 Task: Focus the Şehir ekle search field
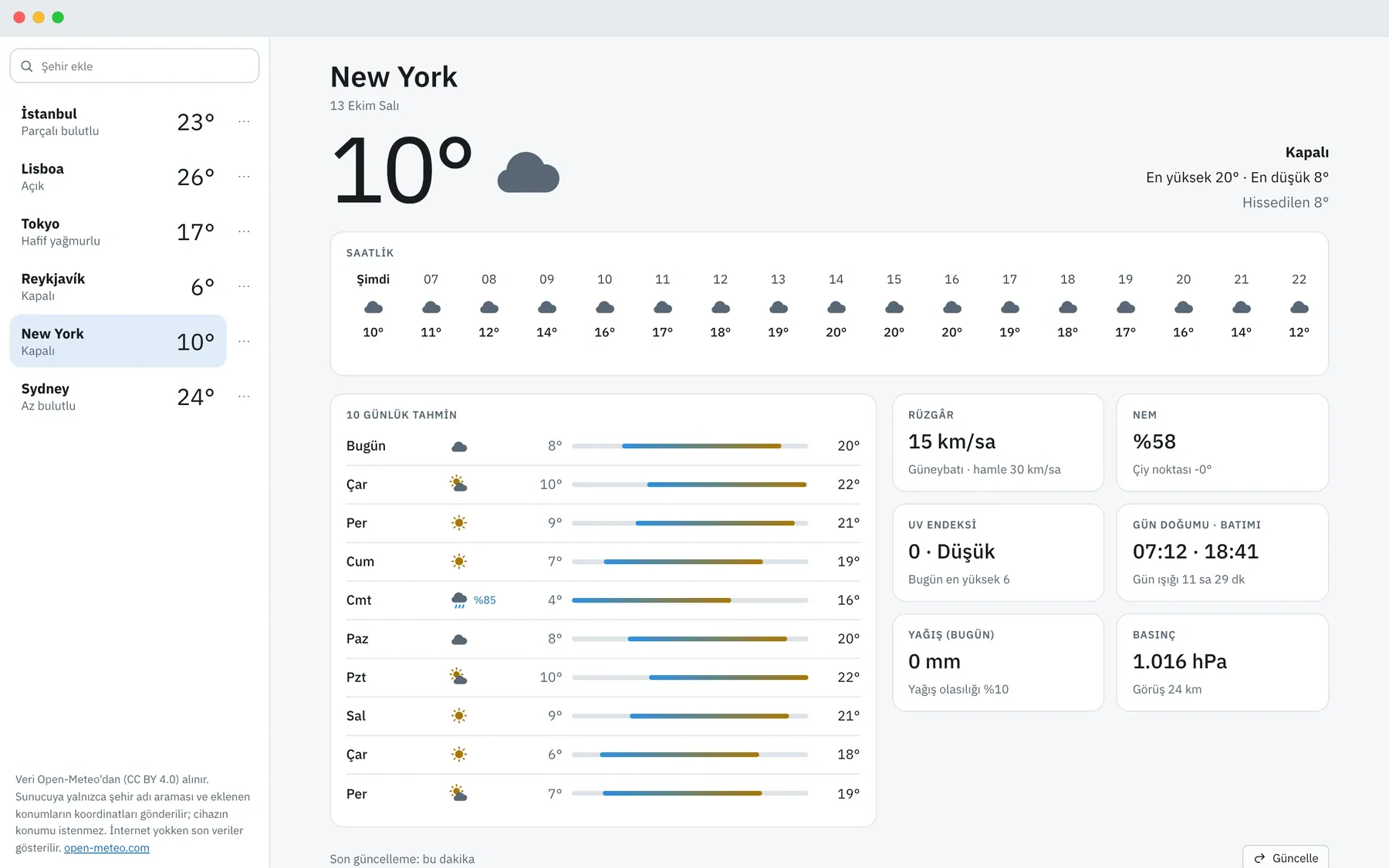[x=134, y=66]
